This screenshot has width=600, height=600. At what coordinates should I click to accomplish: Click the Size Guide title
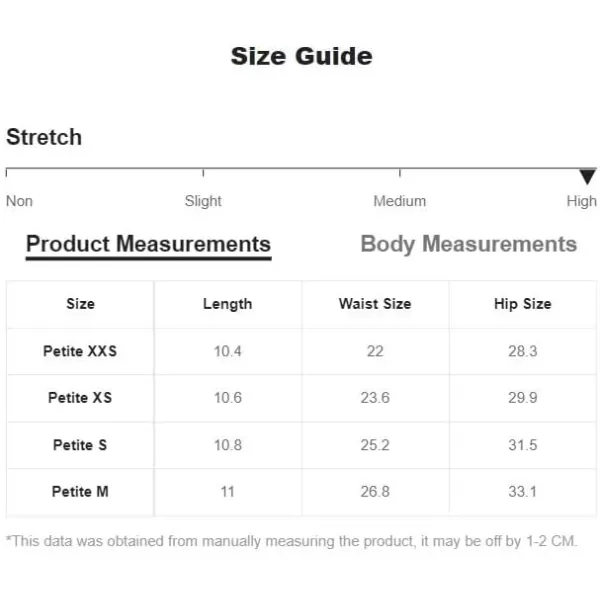(x=302, y=56)
